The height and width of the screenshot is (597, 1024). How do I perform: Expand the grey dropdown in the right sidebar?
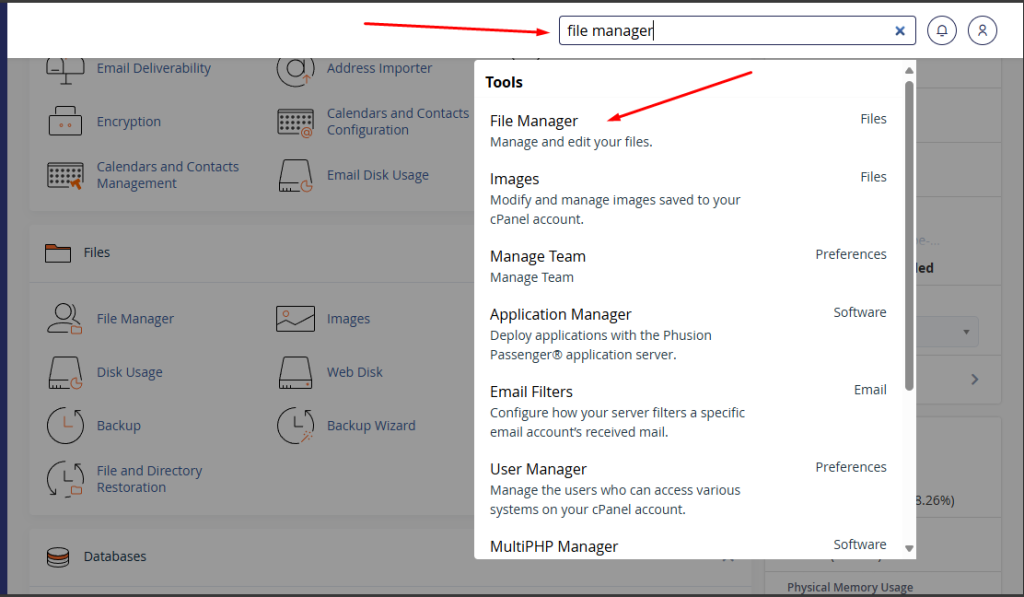pyautogui.click(x=964, y=331)
